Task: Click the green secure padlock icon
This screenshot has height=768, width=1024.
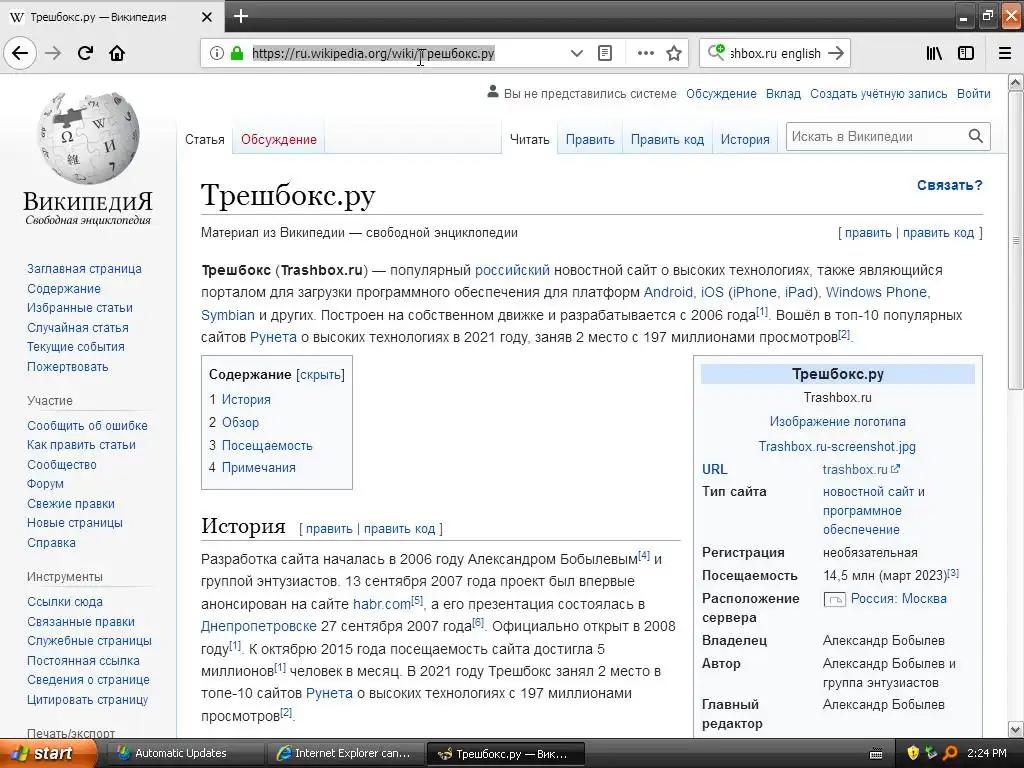Action: 237,53
